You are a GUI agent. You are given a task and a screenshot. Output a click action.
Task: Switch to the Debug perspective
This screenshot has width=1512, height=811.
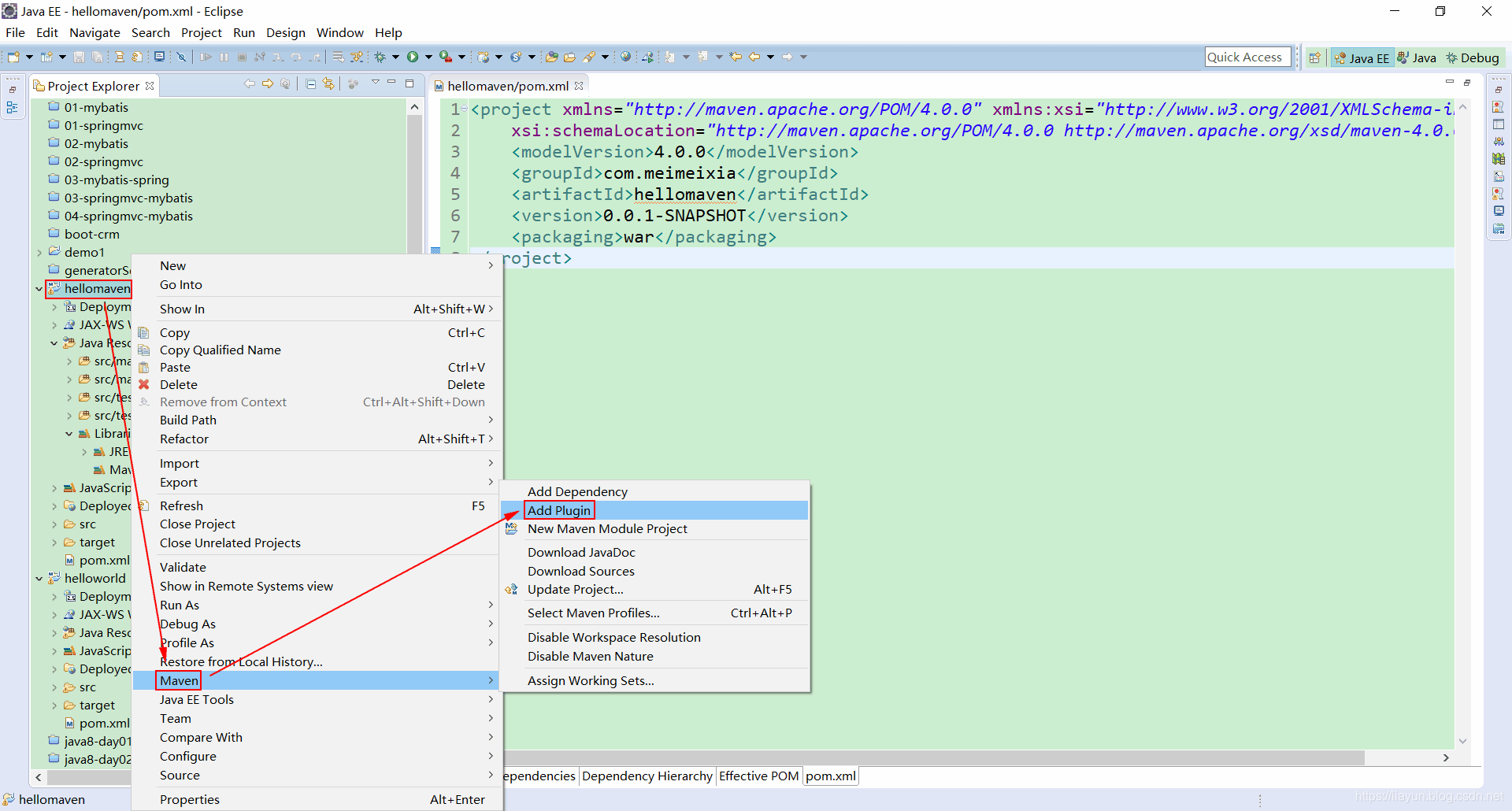pos(1473,57)
